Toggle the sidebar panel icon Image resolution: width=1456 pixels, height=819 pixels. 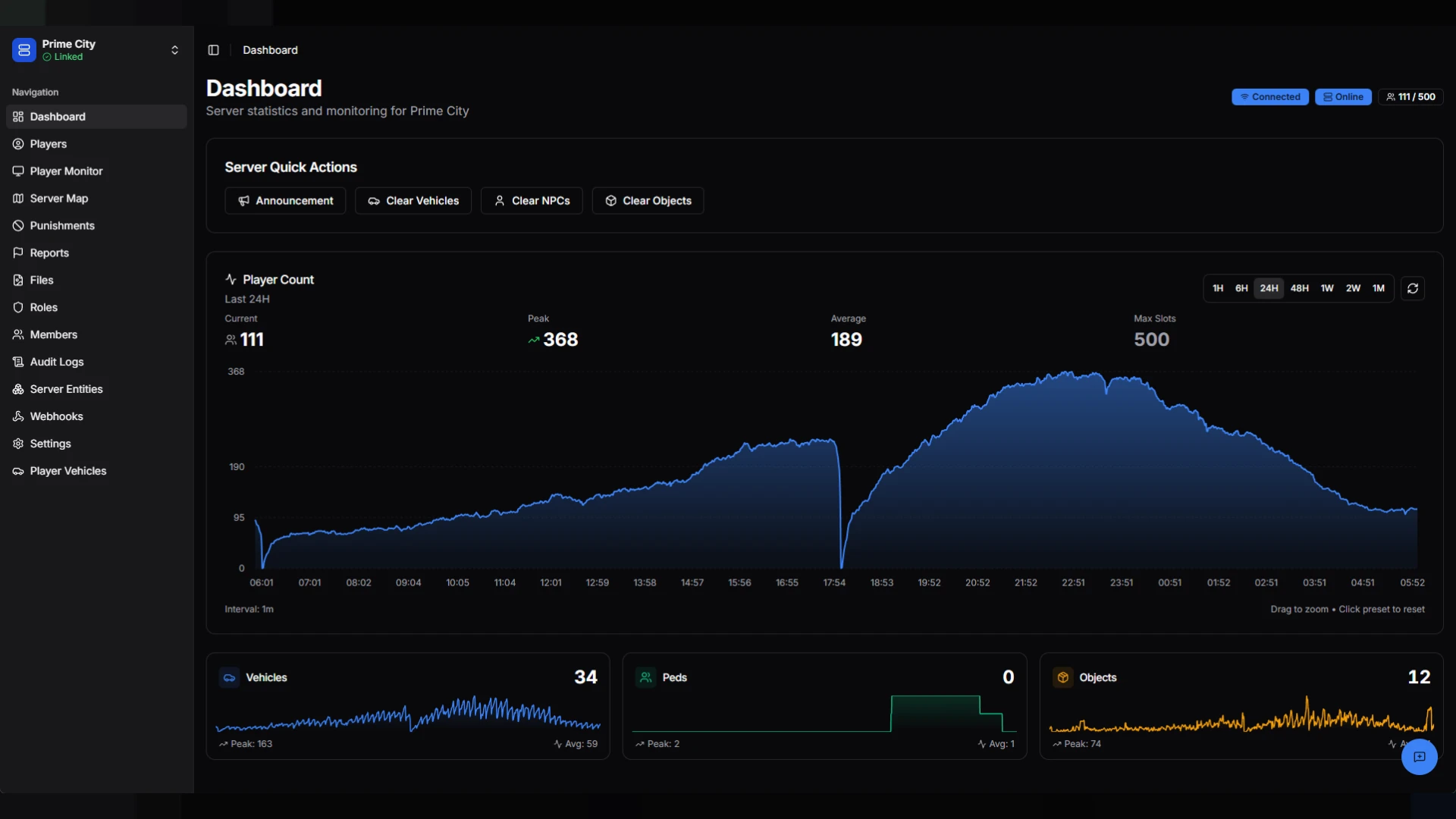(x=213, y=50)
